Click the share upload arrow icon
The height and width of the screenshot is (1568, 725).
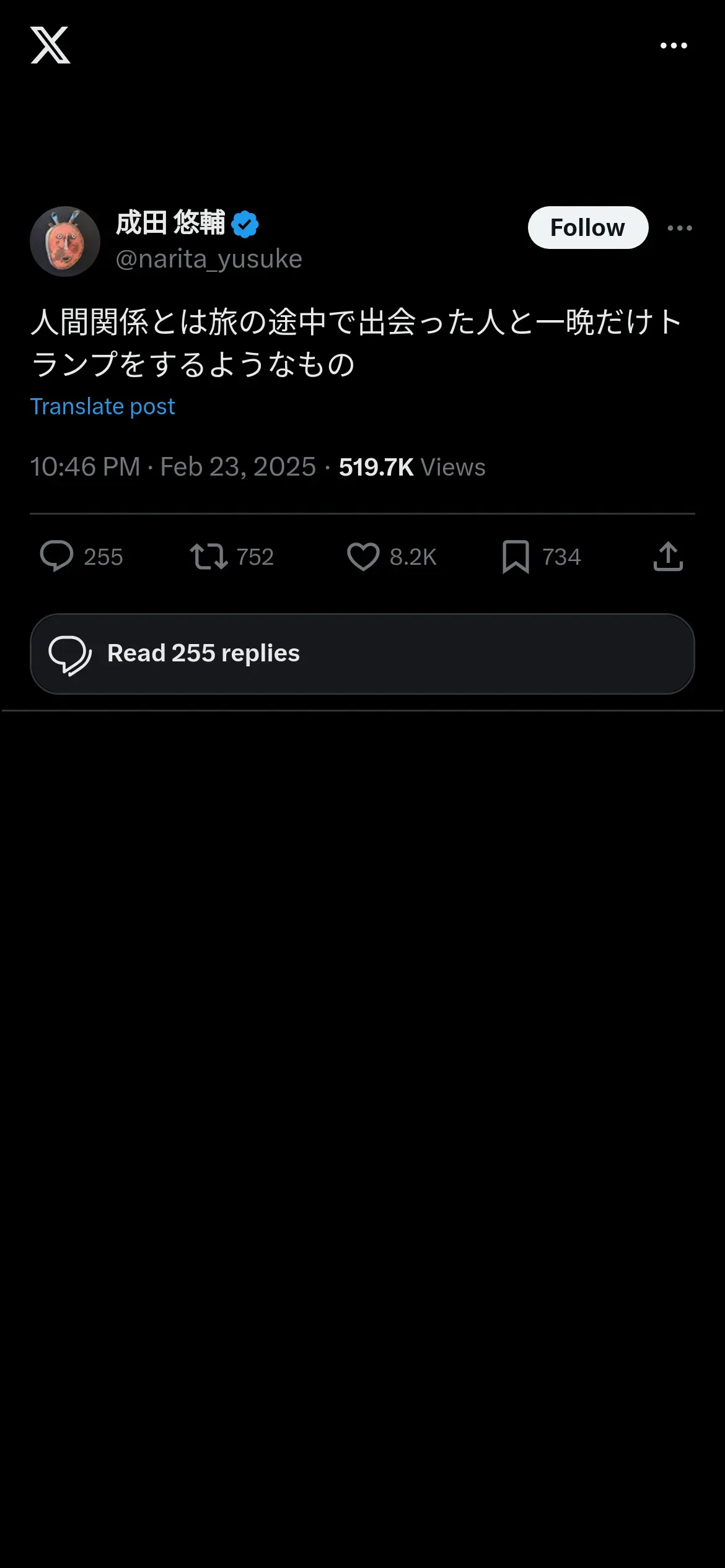click(x=668, y=556)
